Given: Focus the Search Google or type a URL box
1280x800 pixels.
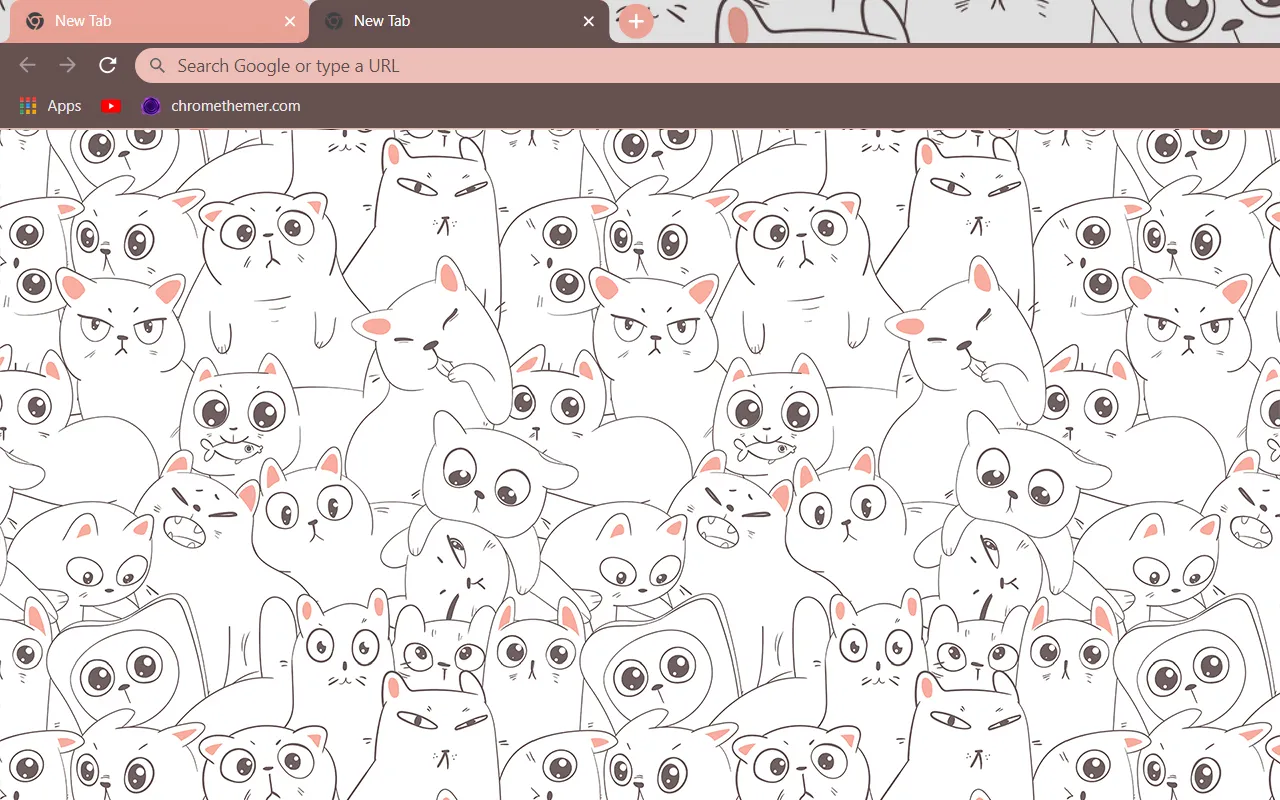Looking at the screenshot, I should coord(707,66).
